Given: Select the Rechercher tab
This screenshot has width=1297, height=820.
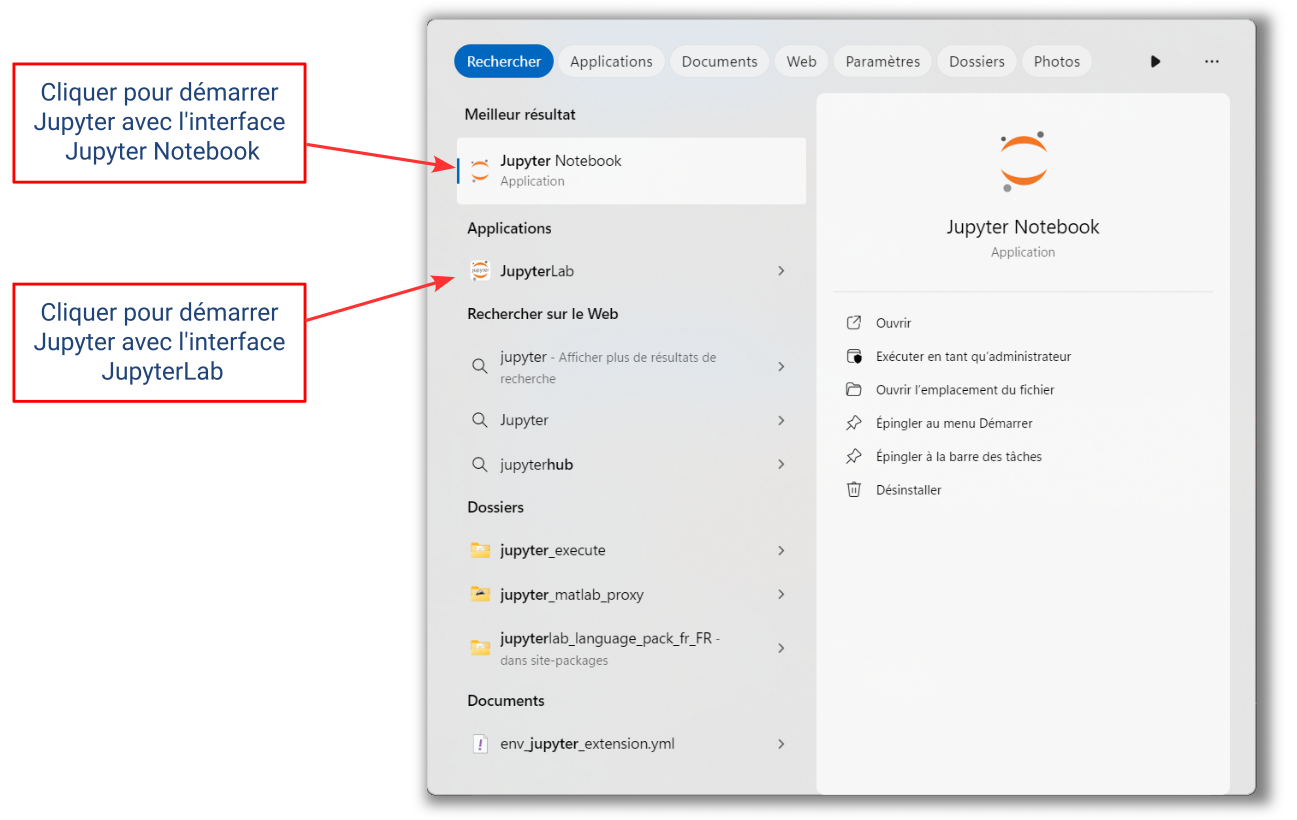Looking at the screenshot, I should tap(504, 61).
